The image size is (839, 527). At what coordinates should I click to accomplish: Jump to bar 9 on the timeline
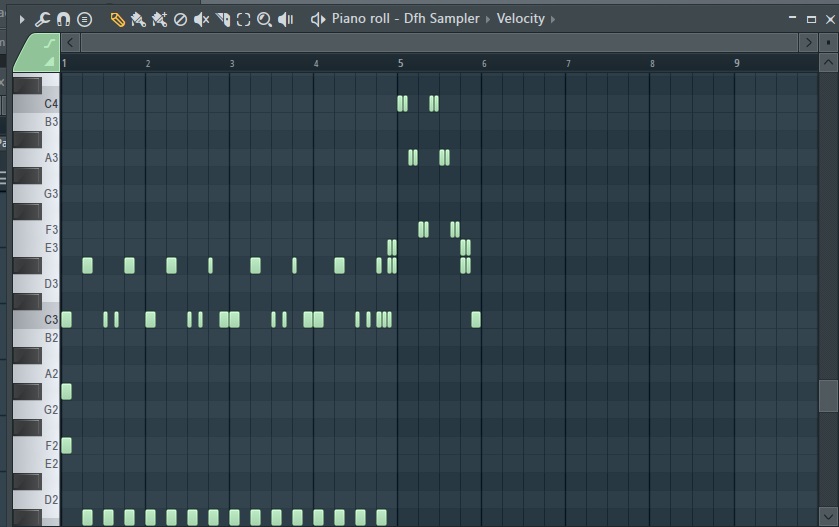pos(737,64)
